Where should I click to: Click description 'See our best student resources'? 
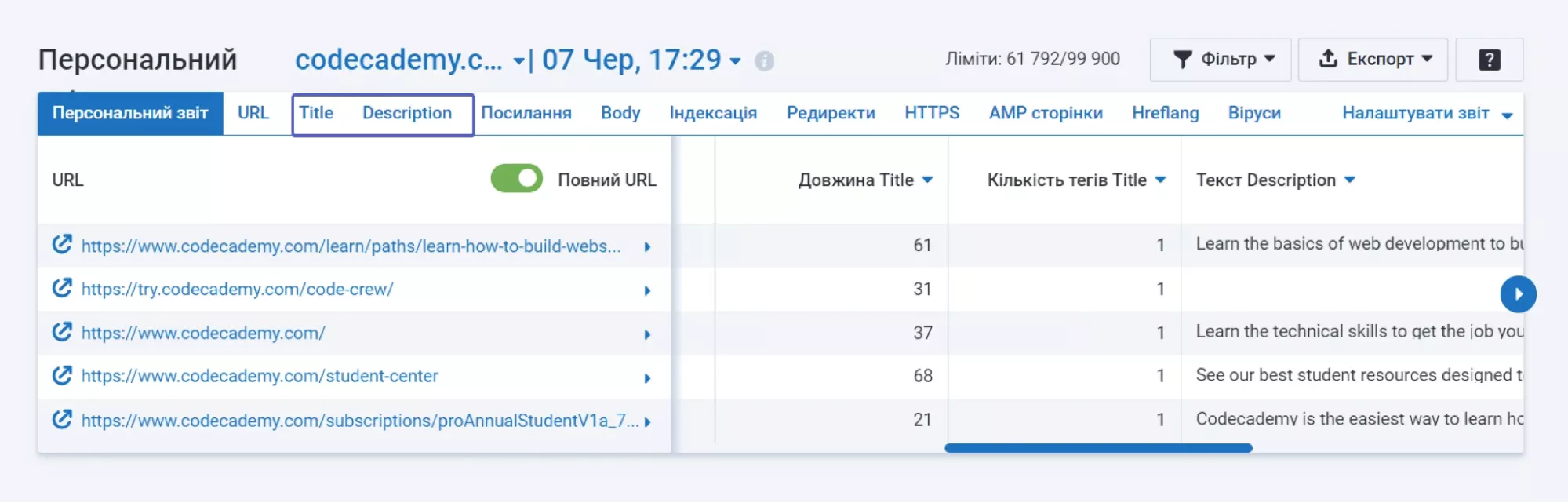click(1359, 375)
